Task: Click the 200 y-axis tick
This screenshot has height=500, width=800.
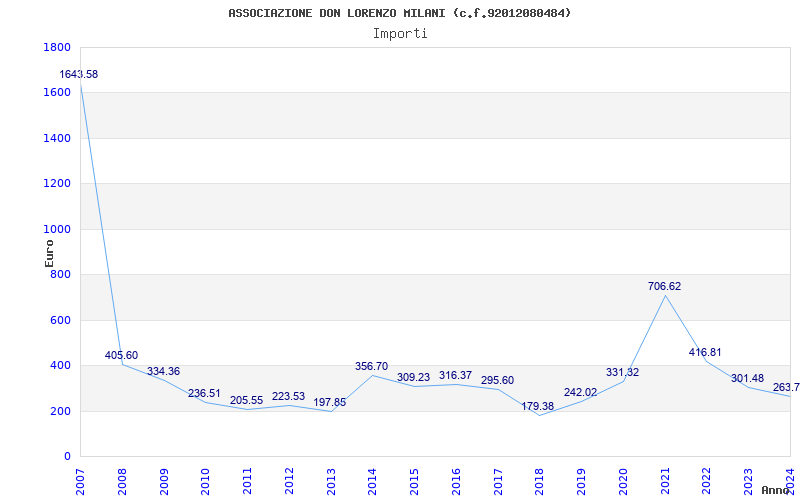Action: click(60, 411)
